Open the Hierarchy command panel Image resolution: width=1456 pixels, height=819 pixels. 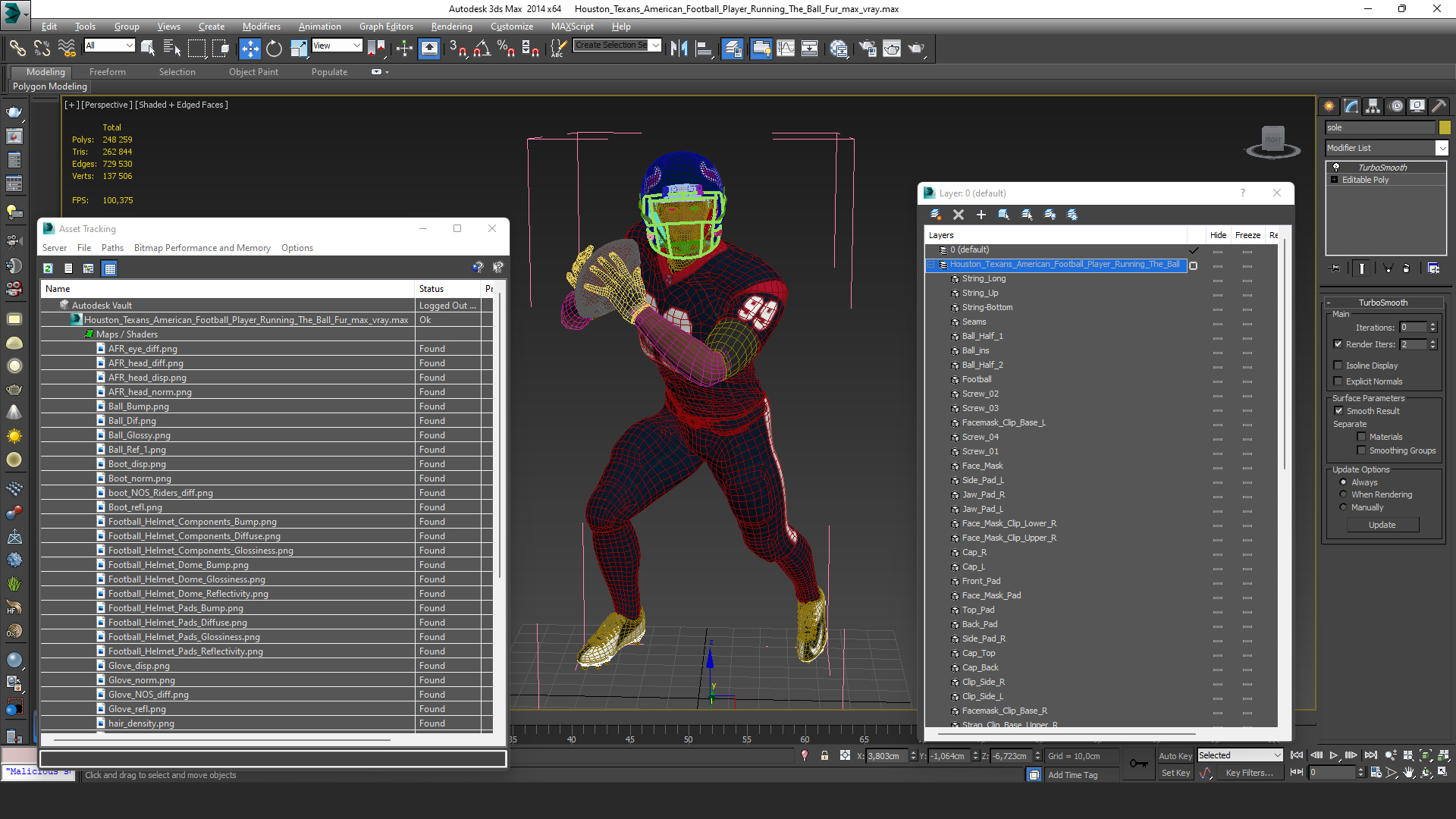click(x=1373, y=106)
